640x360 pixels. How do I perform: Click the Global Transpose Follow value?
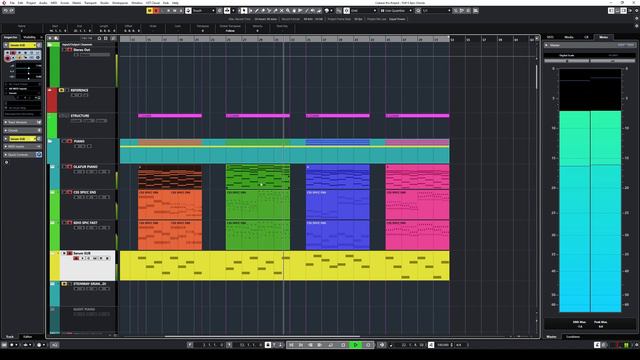(x=230, y=31)
